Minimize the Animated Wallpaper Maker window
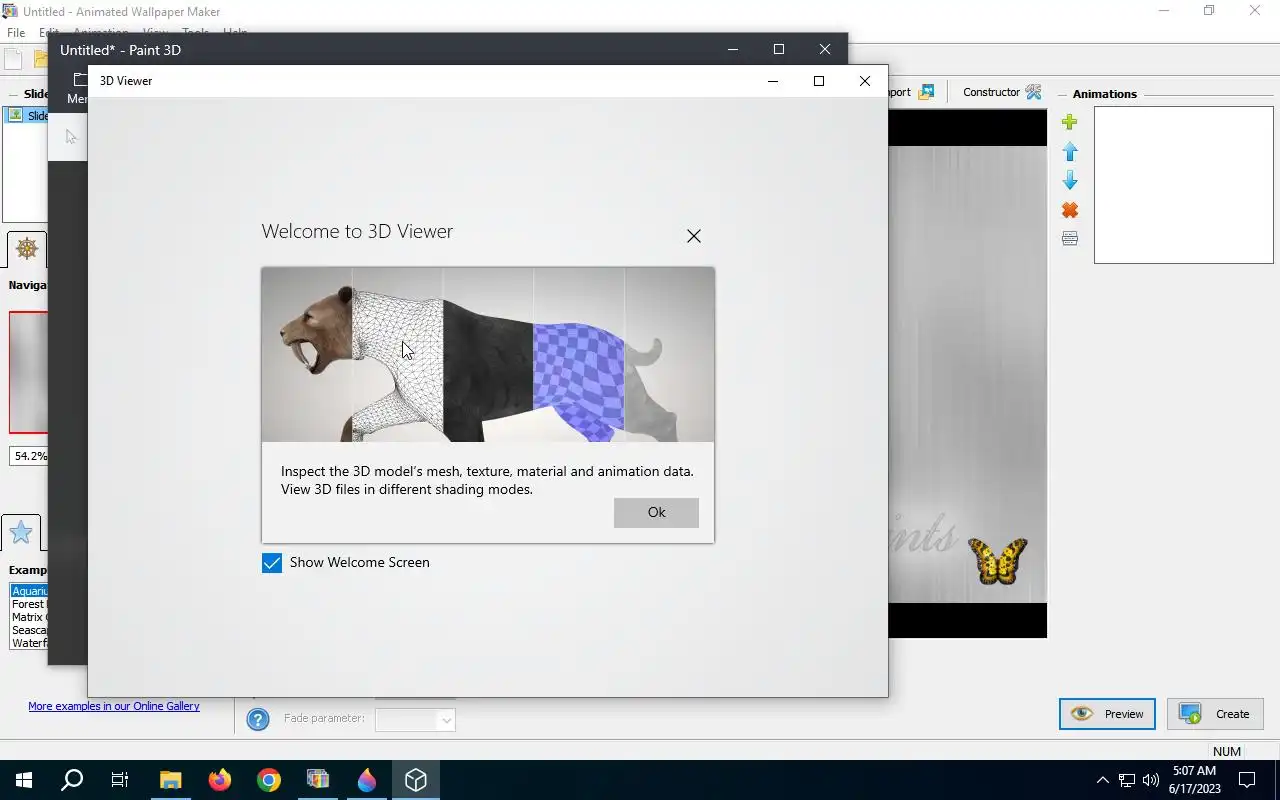 (1163, 11)
